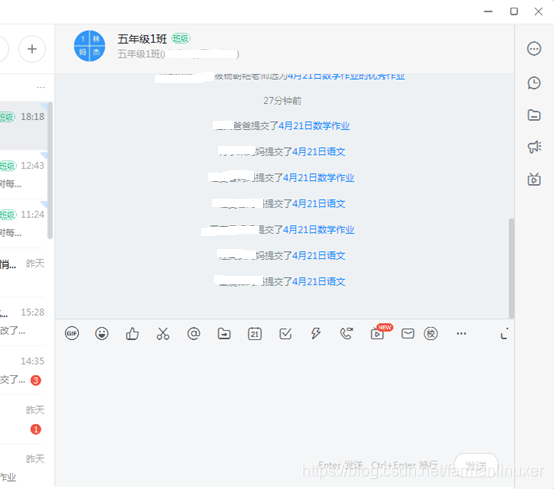Image resolution: width=554 pixels, height=489 pixels.
Task: Open the live broadcast TV icon
Action: pos(534,179)
